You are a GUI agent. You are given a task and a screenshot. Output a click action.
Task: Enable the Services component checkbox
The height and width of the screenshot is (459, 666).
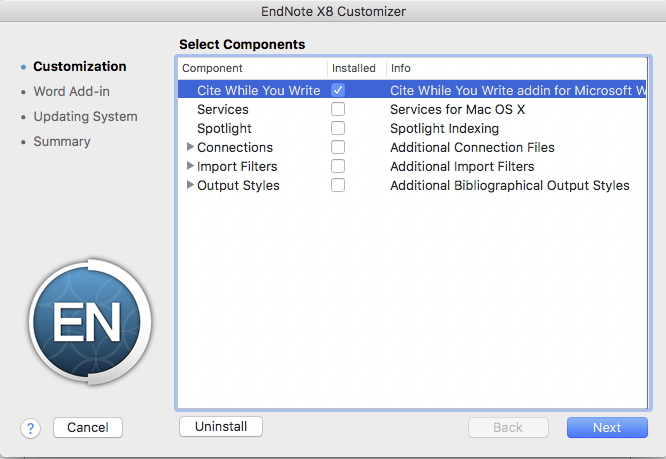(338, 109)
